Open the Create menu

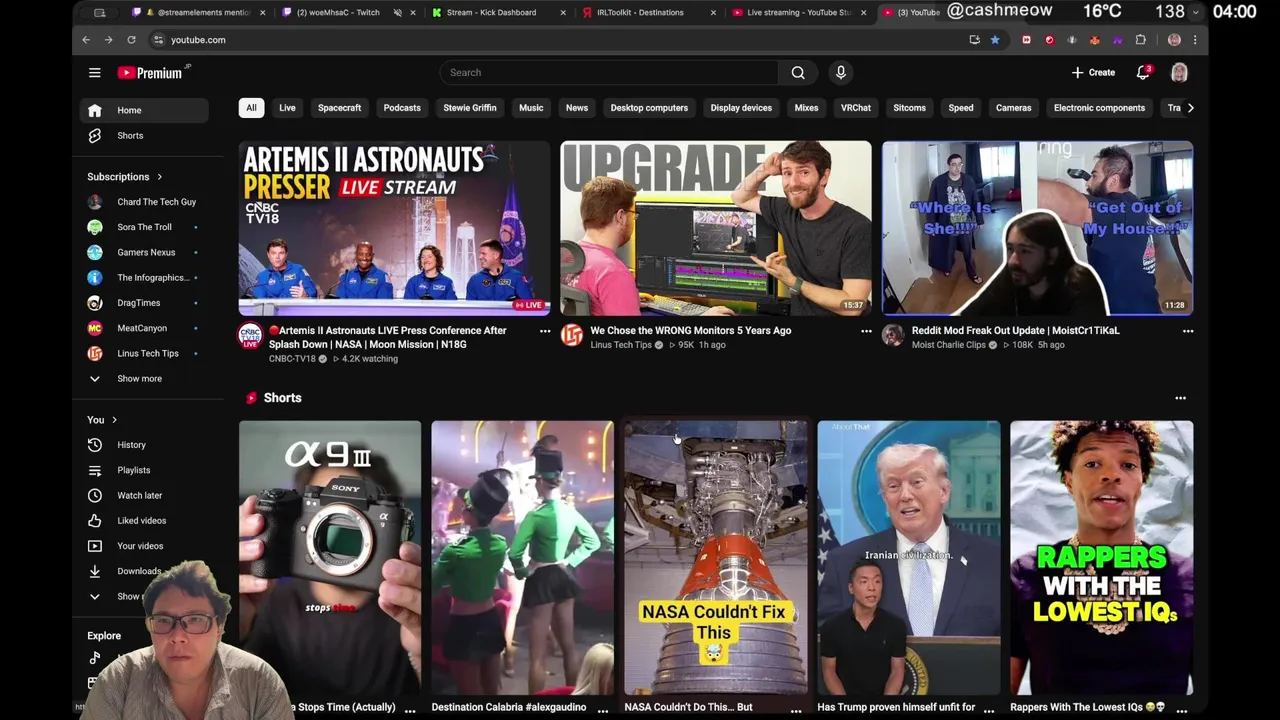[1093, 72]
